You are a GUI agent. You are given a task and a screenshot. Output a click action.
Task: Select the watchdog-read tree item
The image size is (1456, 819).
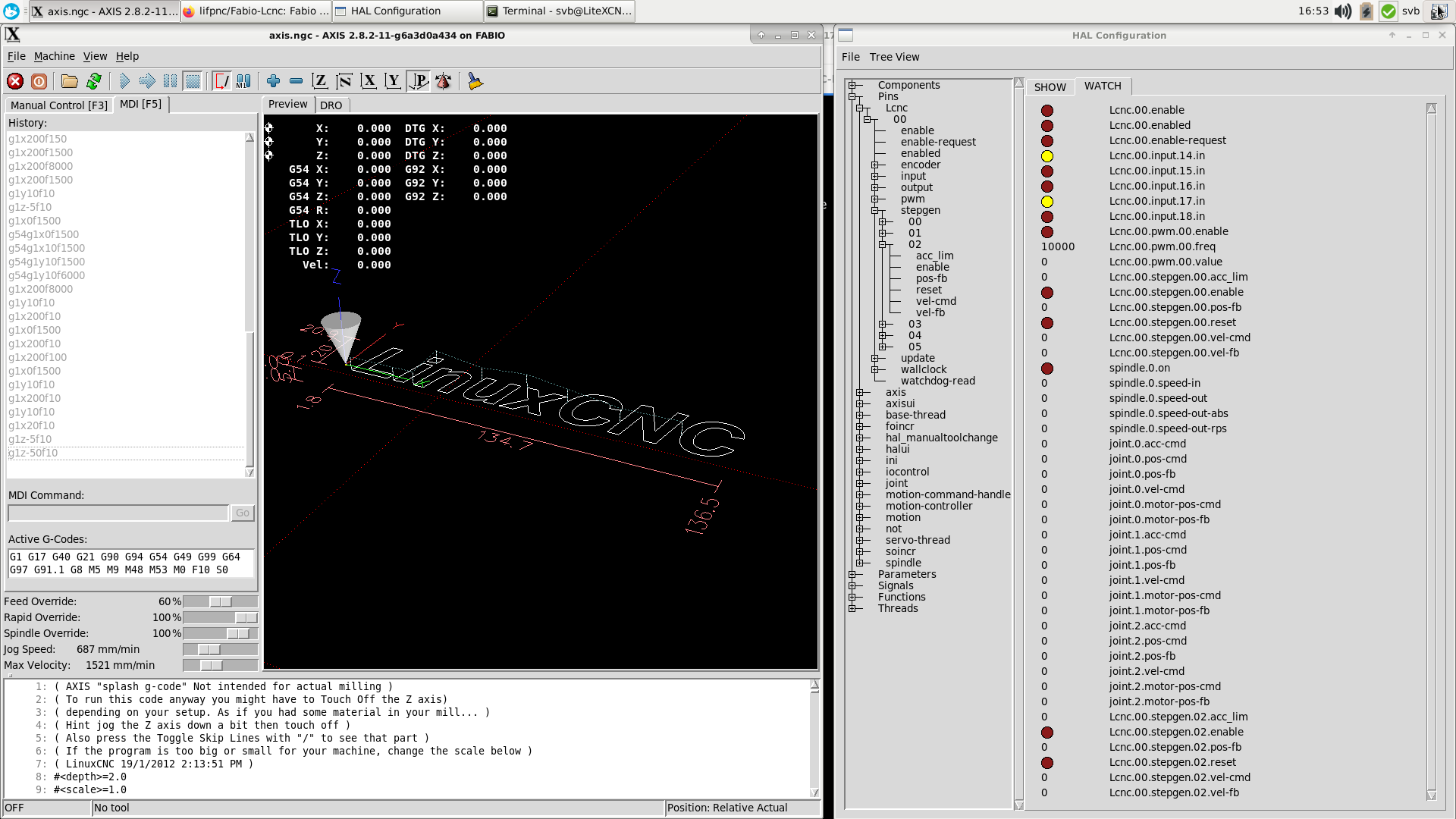937,381
